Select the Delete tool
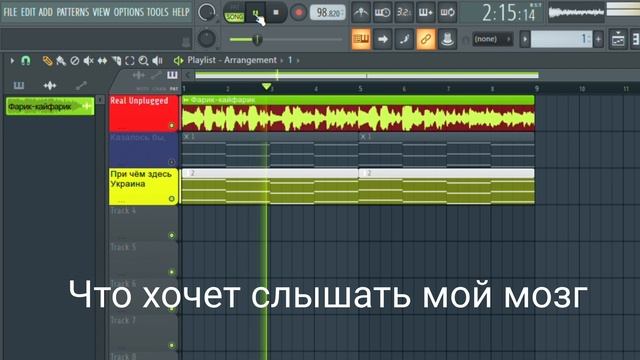640x360 pixels. coord(75,61)
